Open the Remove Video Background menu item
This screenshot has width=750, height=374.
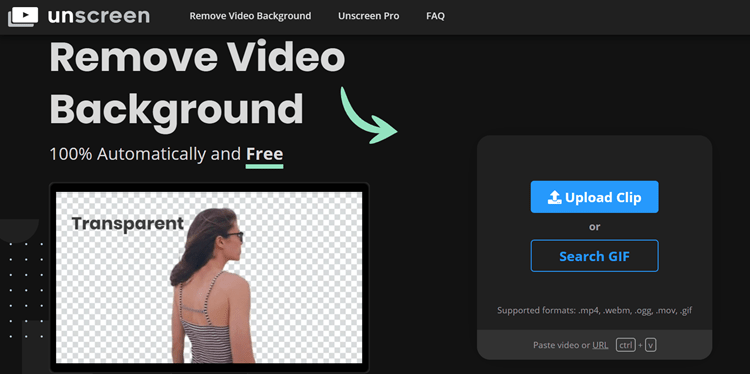pos(250,16)
